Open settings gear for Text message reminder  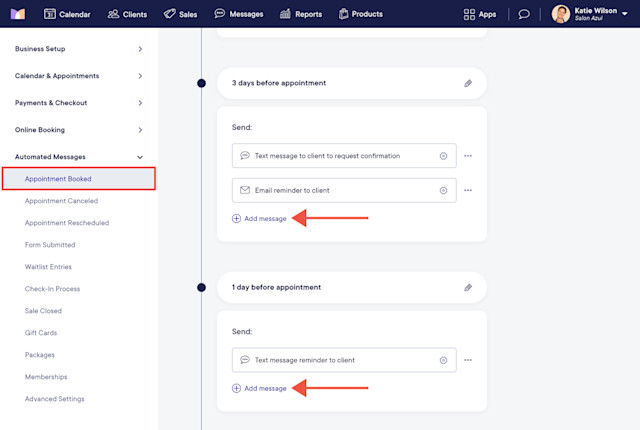[443, 360]
